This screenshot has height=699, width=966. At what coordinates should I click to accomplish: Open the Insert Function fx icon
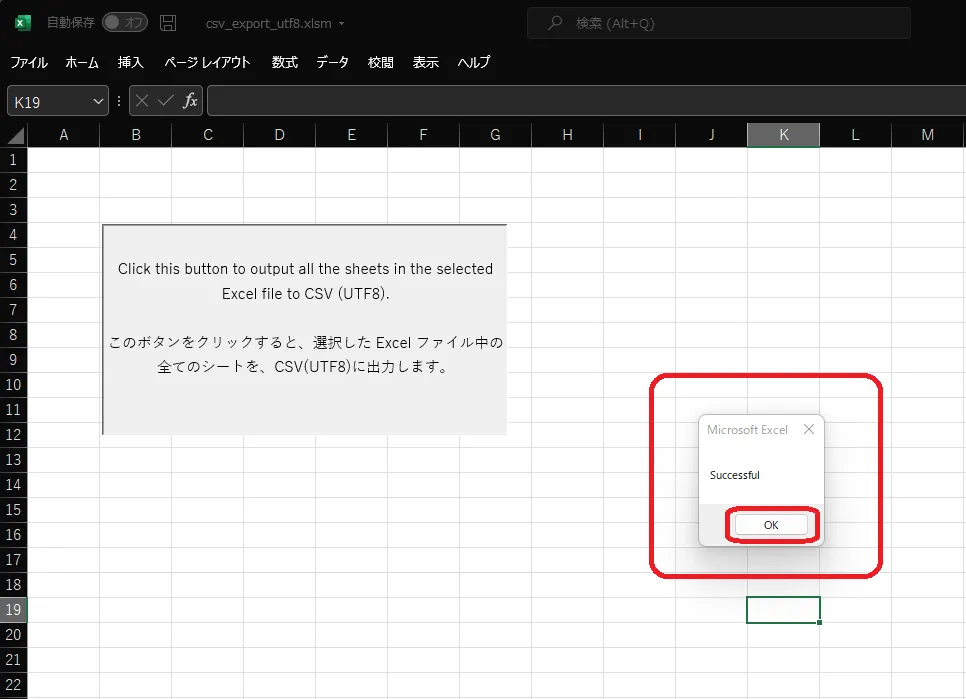190,101
